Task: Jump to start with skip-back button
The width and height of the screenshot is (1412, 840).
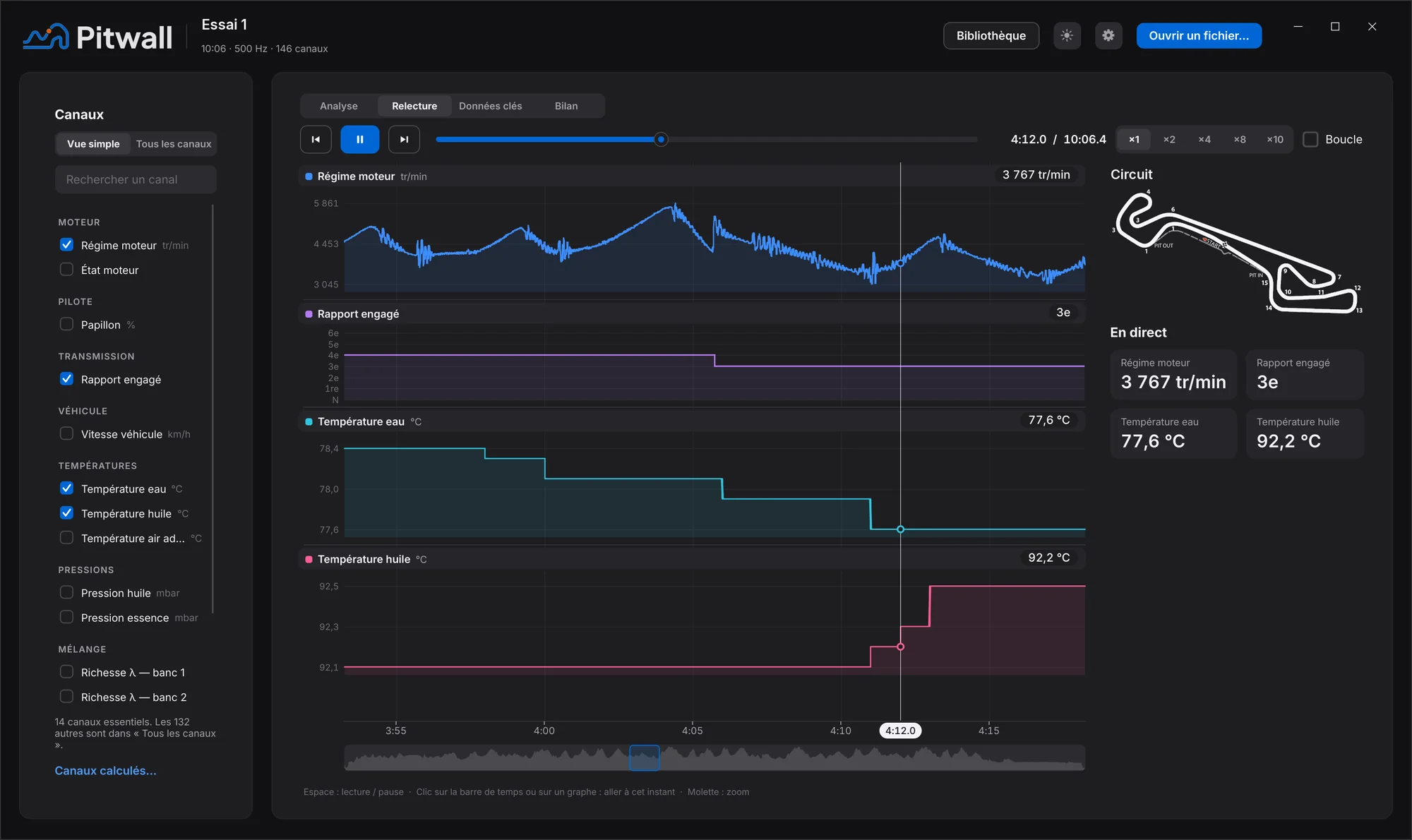Action: tap(316, 139)
